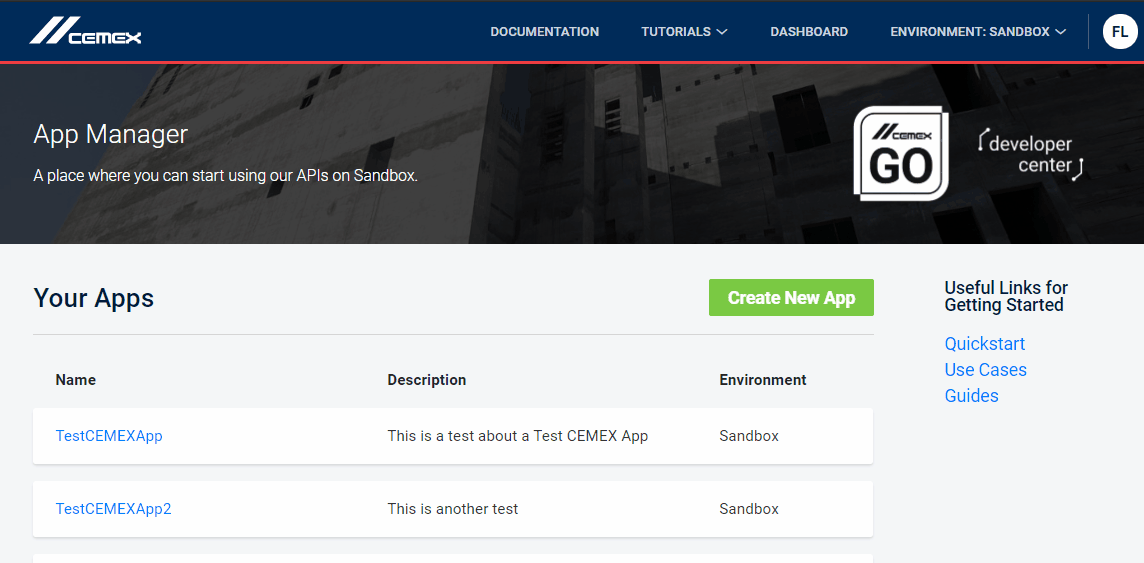Click the Description column header
The height and width of the screenshot is (563, 1144).
(426, 380)
